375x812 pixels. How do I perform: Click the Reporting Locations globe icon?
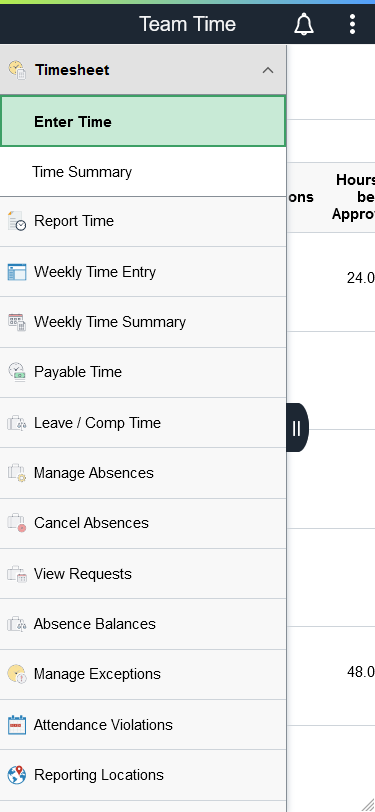pos(17,775)
